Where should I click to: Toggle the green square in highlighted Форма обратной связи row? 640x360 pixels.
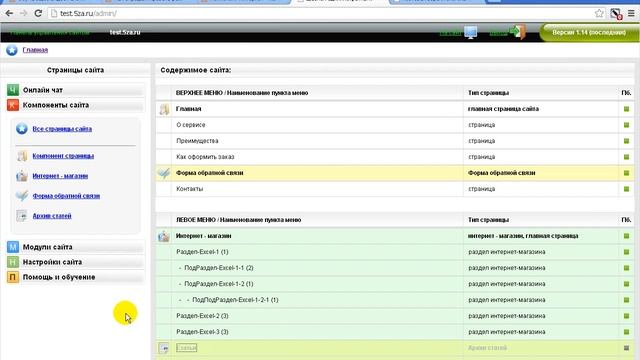point(627,173)
